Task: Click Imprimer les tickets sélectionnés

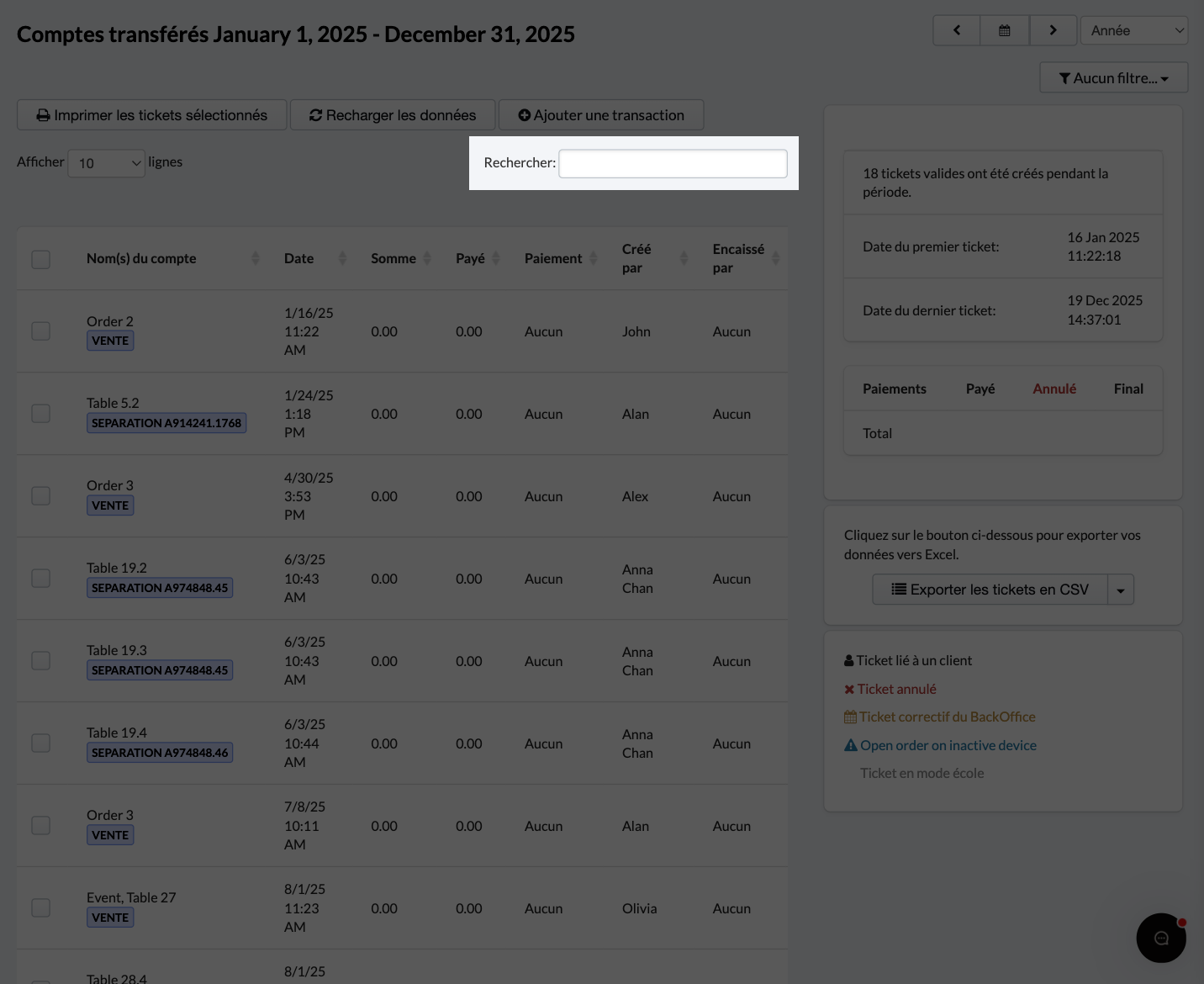Action: point(152,115)
